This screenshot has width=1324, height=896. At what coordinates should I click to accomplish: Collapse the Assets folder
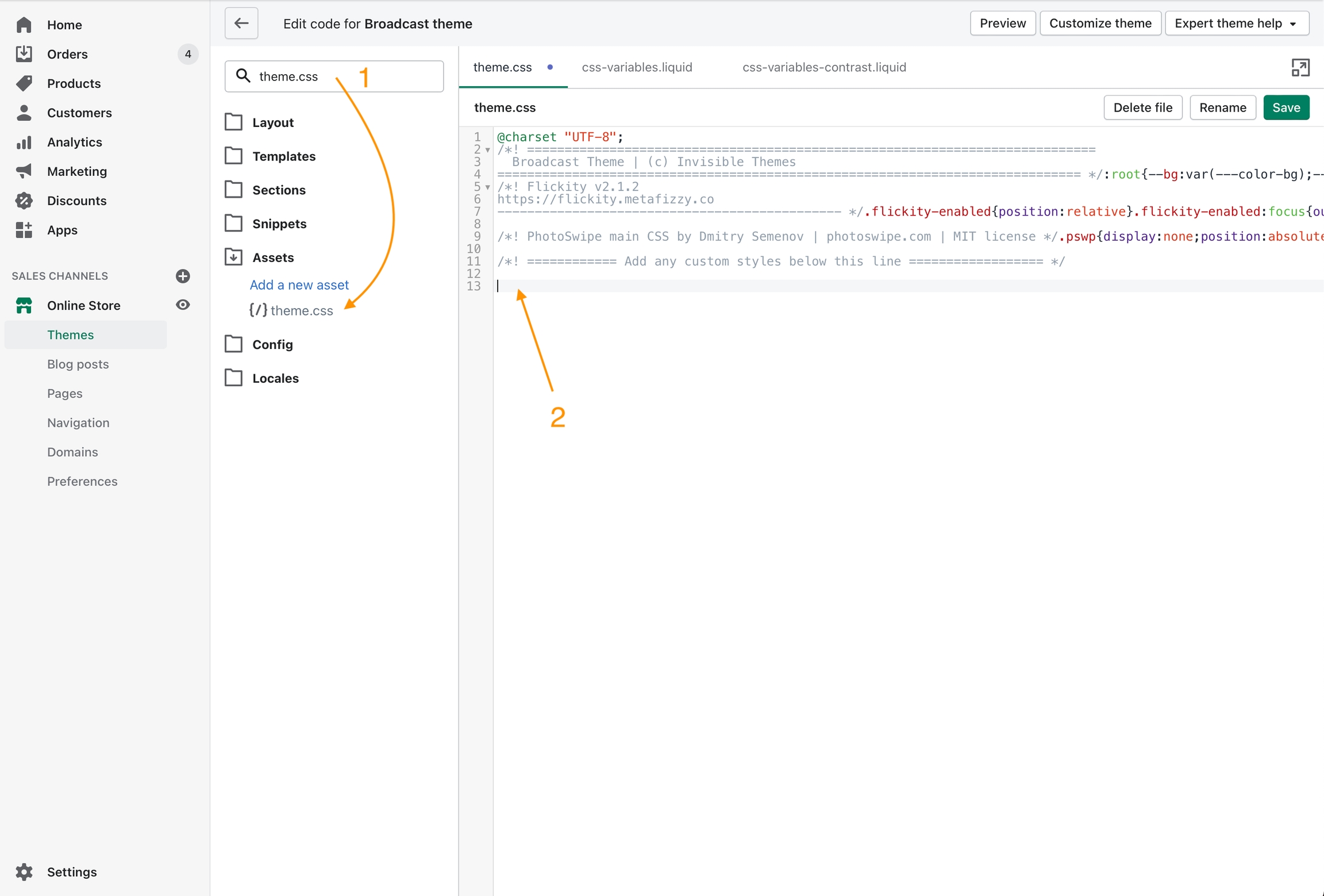click(273, 257)
